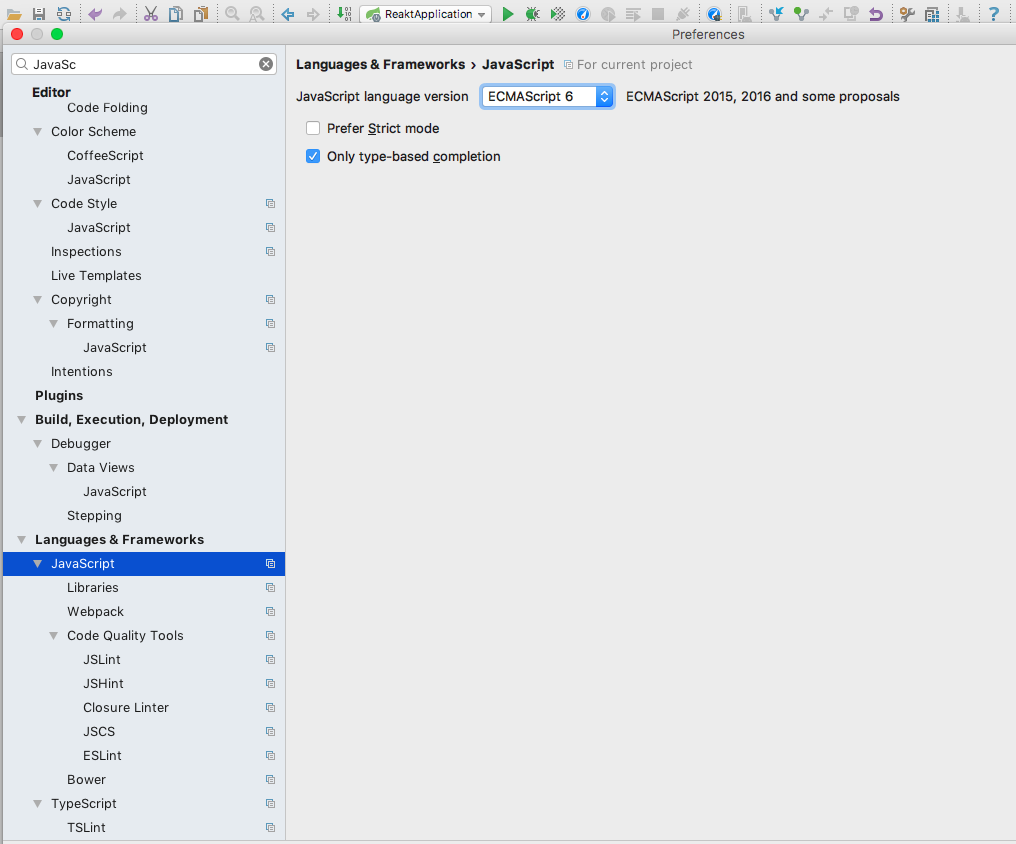Select the Editor section heading
The image size is (1016, 844).
[51, 92]
